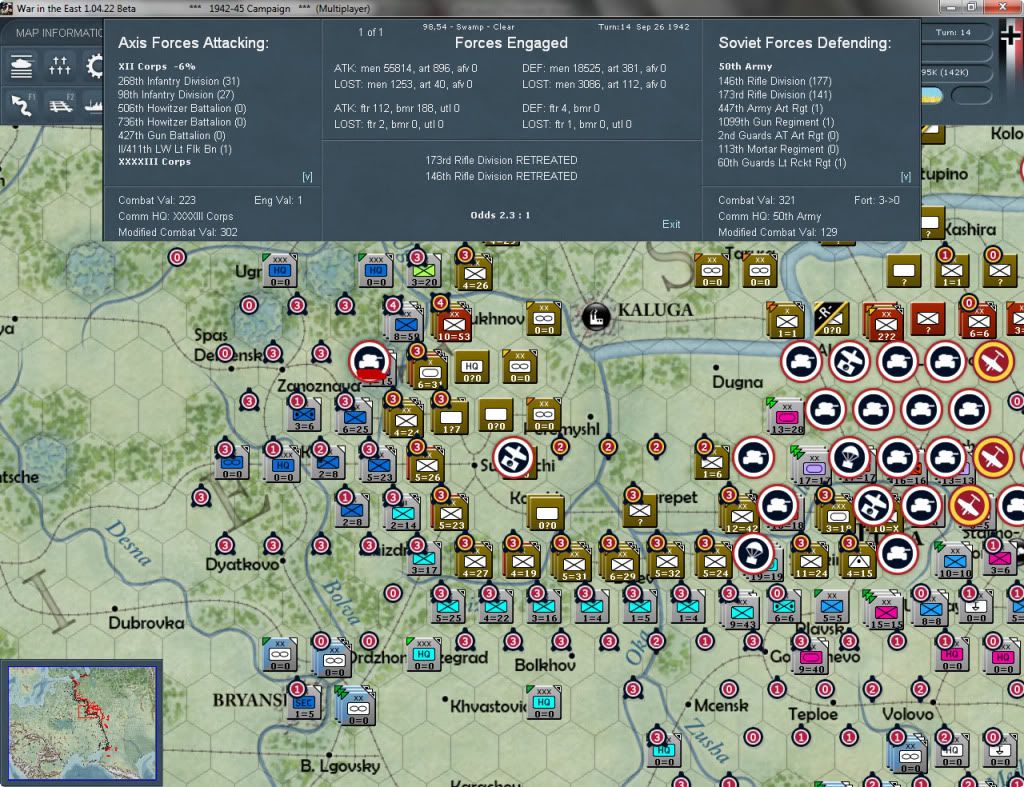The image size is (1024, 787).
Task: Click 146th Rifle Division (177) entry
Action: click(775, 81)
